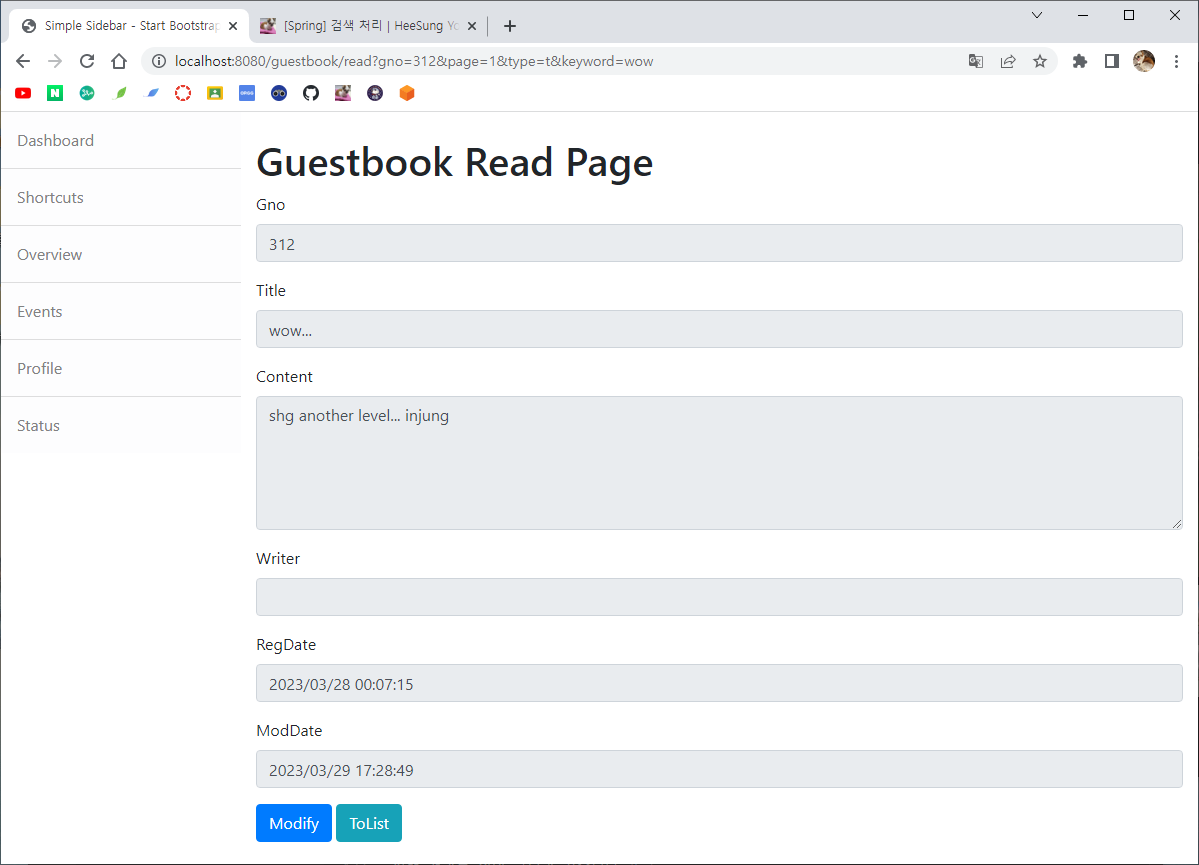1199x865 pixels.
Task: Open the orange cube bookmark
Action: tap(407, 93)
